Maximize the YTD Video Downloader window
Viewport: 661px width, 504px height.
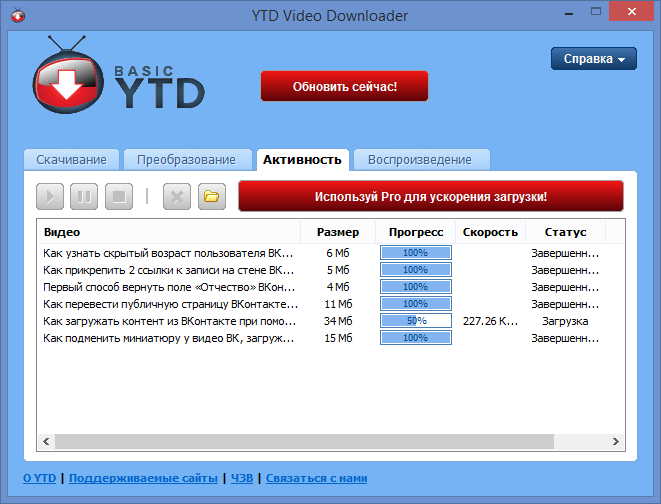596,12
